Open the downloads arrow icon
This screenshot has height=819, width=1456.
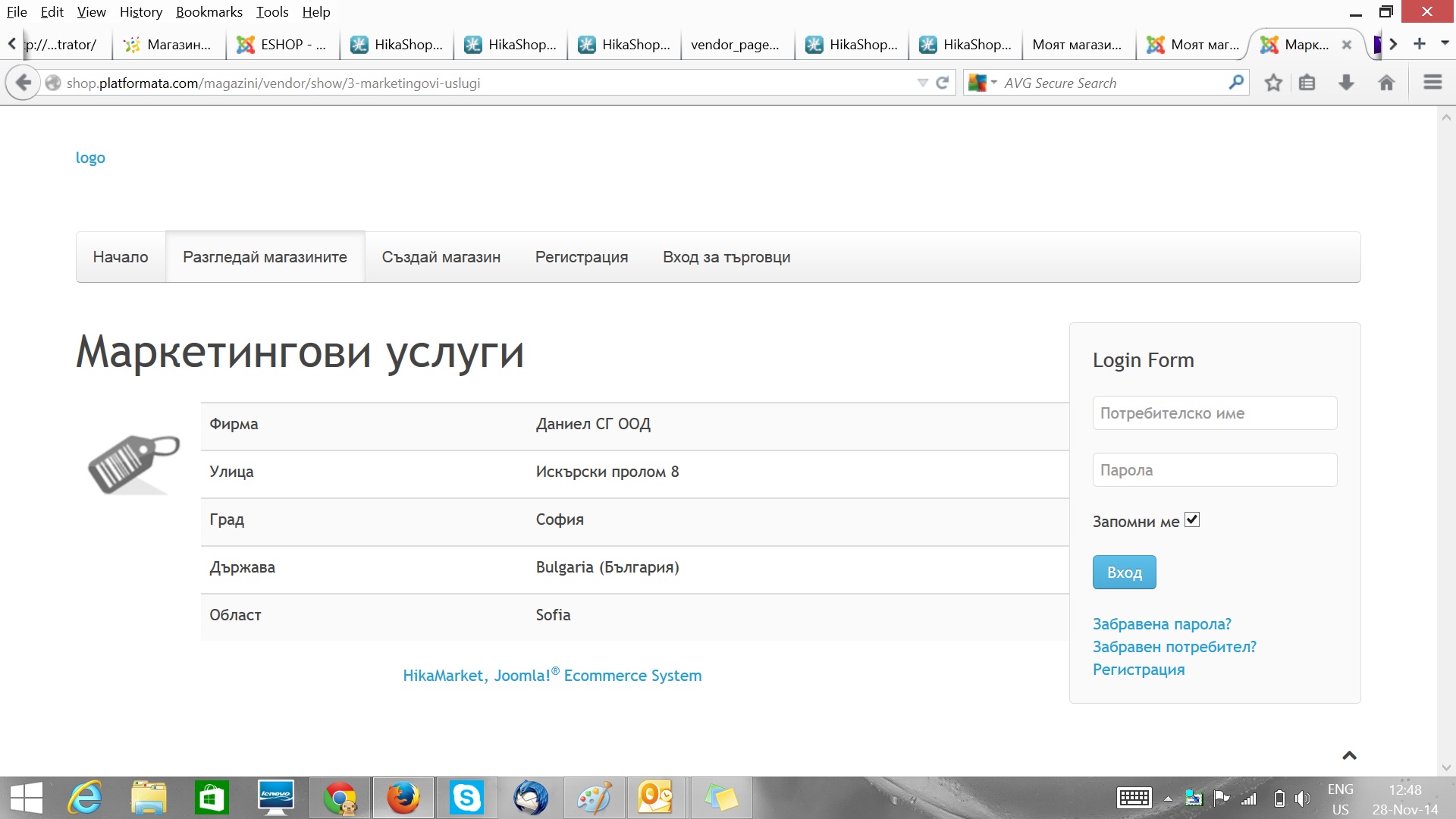click(x=1346, y=83)
